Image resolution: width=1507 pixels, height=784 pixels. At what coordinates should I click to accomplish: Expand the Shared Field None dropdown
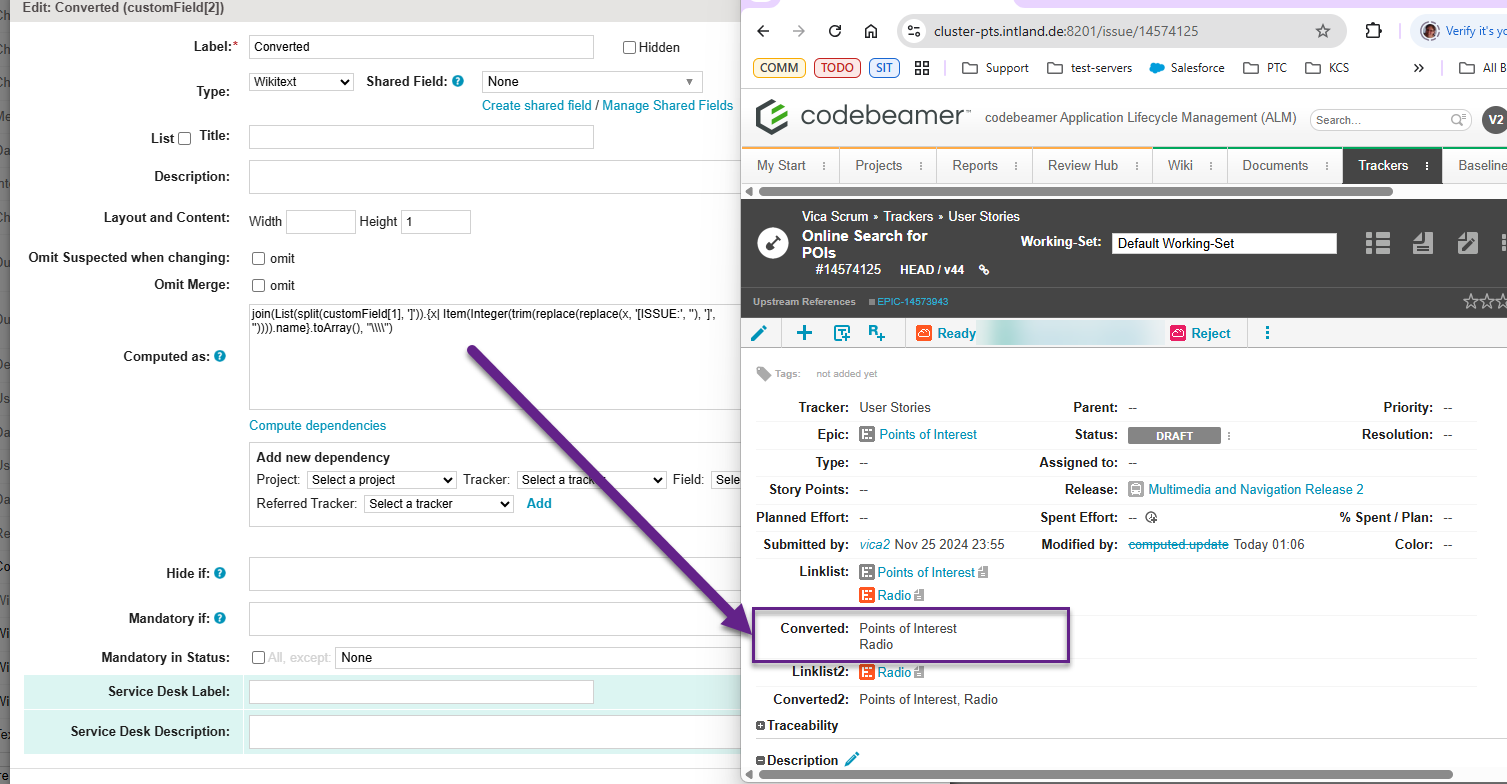tap(591, 81)
